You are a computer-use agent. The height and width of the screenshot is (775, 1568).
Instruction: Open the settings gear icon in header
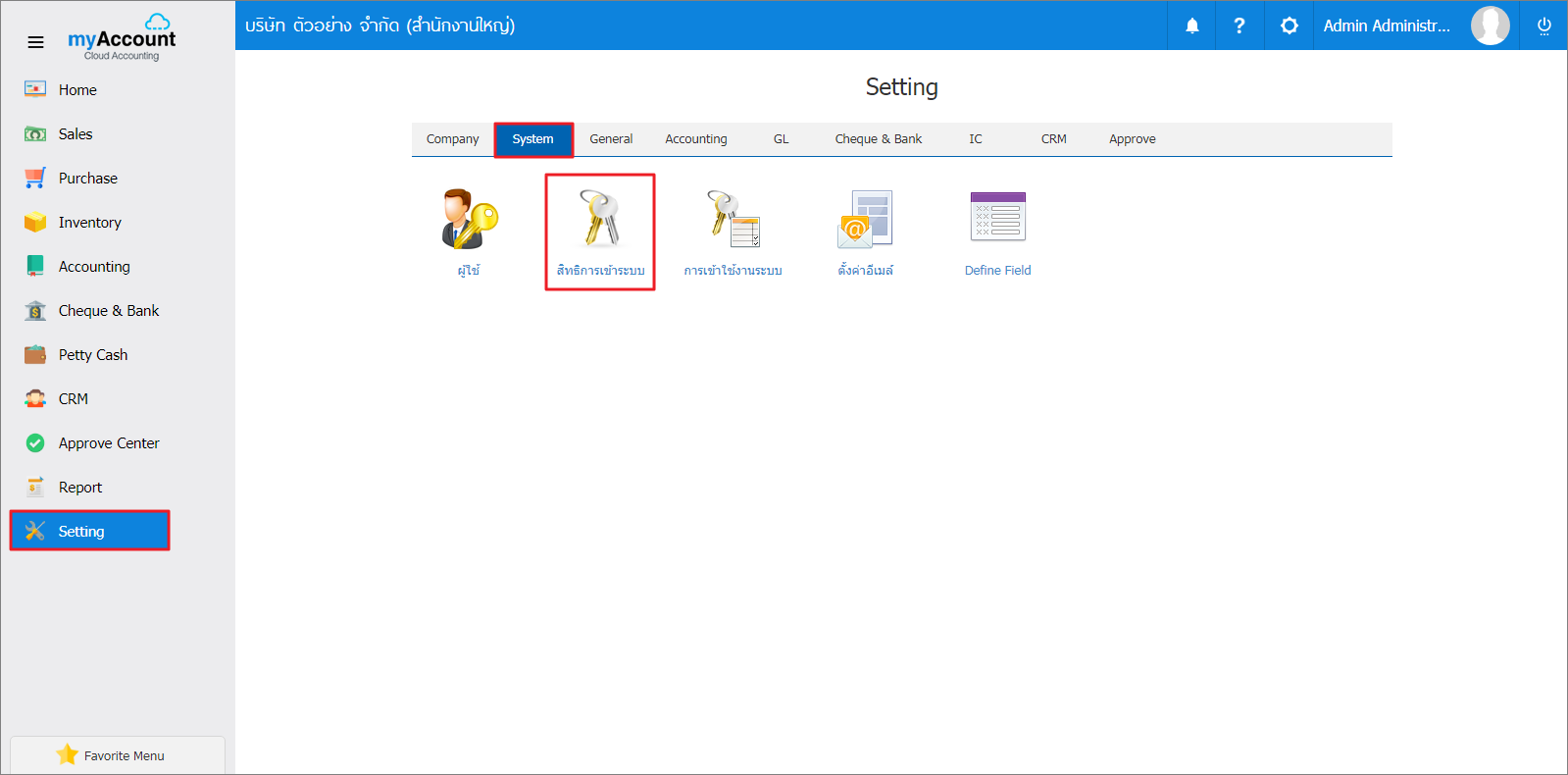click(1289, 26)
